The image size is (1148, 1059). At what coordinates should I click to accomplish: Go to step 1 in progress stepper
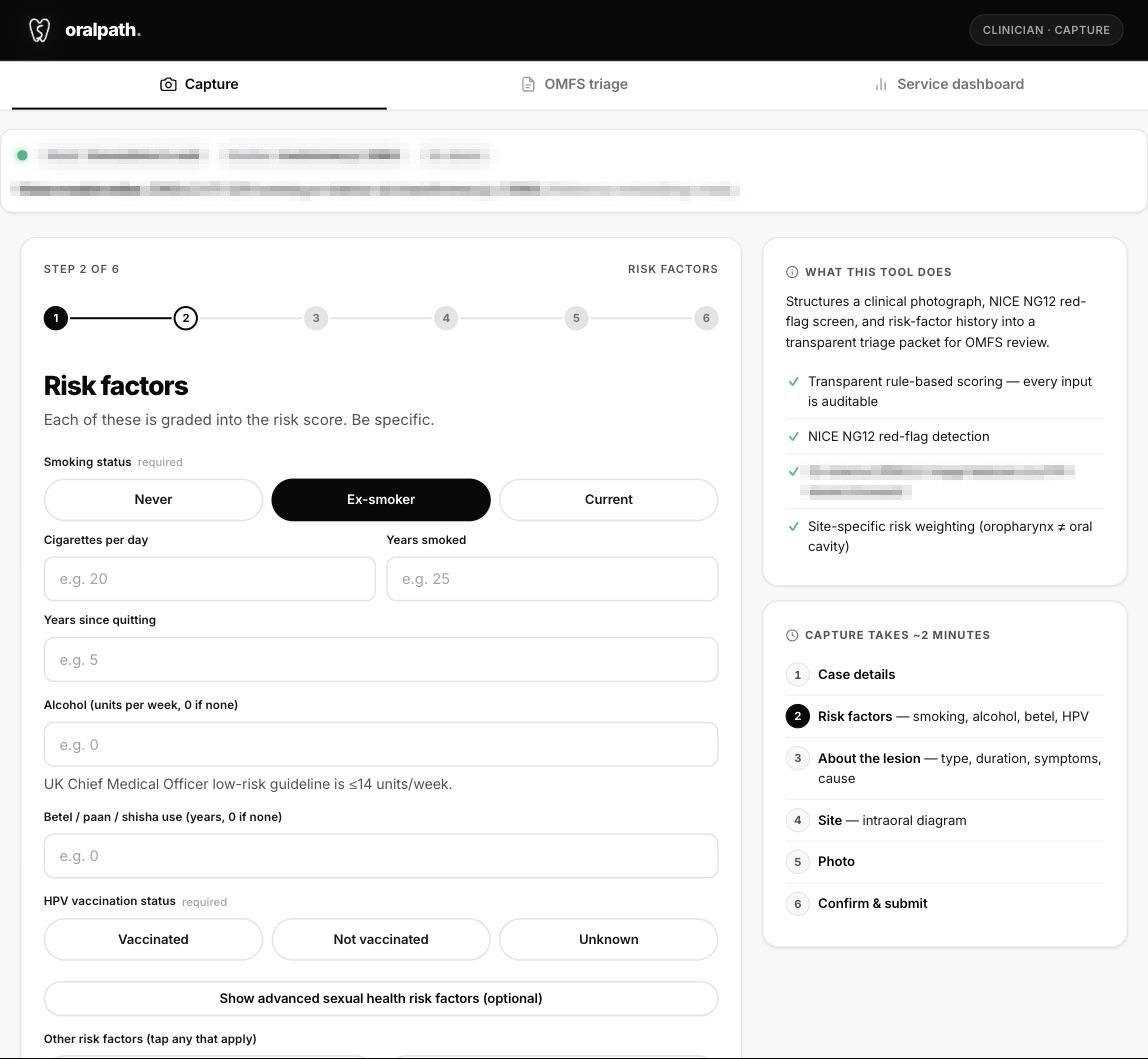click(x=56, y=318)
